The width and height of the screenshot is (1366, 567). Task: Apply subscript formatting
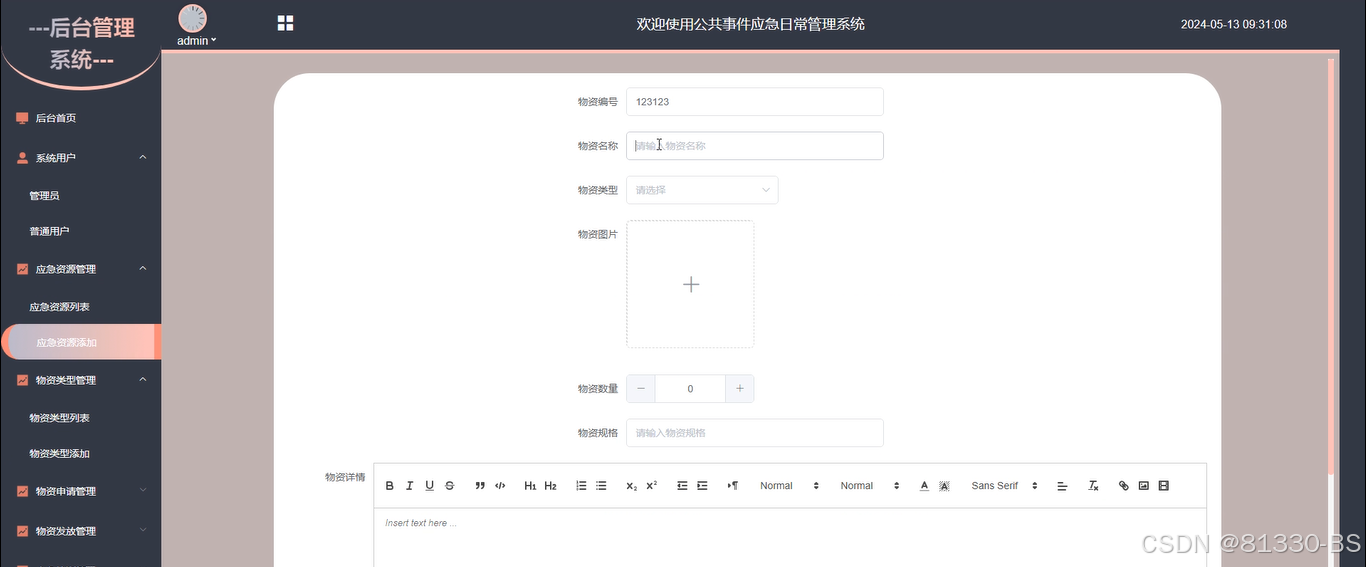point(631,486)
